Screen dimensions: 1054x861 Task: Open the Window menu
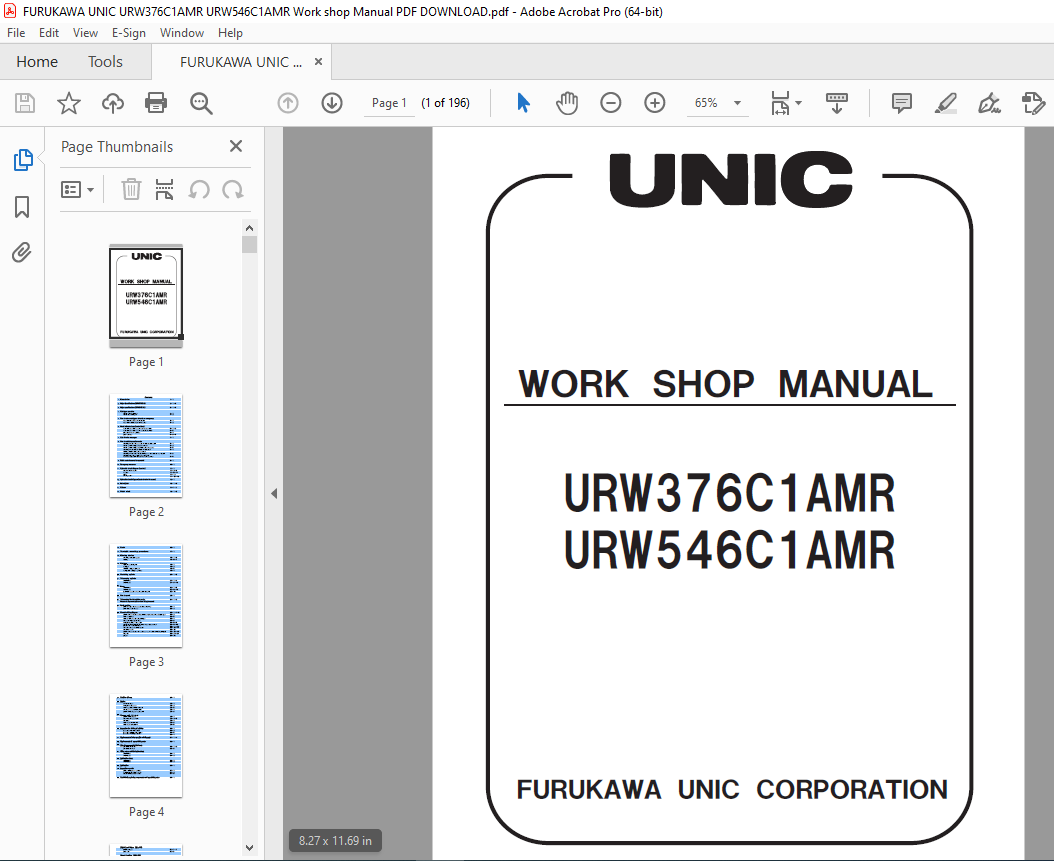click(x=181, y=33)
